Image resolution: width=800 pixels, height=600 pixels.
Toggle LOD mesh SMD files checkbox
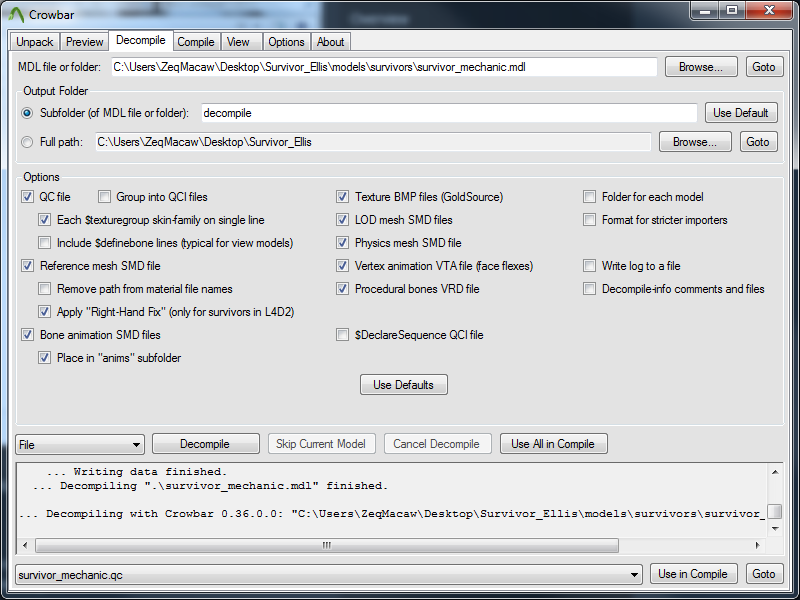tap(342, 220)
